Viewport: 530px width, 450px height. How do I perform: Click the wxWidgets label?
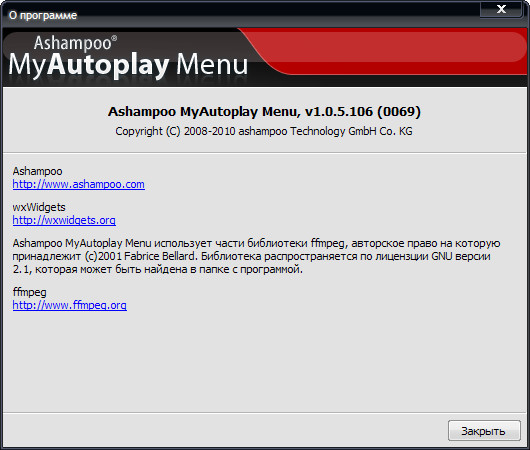pyautogui.click(x=39, y=207)
